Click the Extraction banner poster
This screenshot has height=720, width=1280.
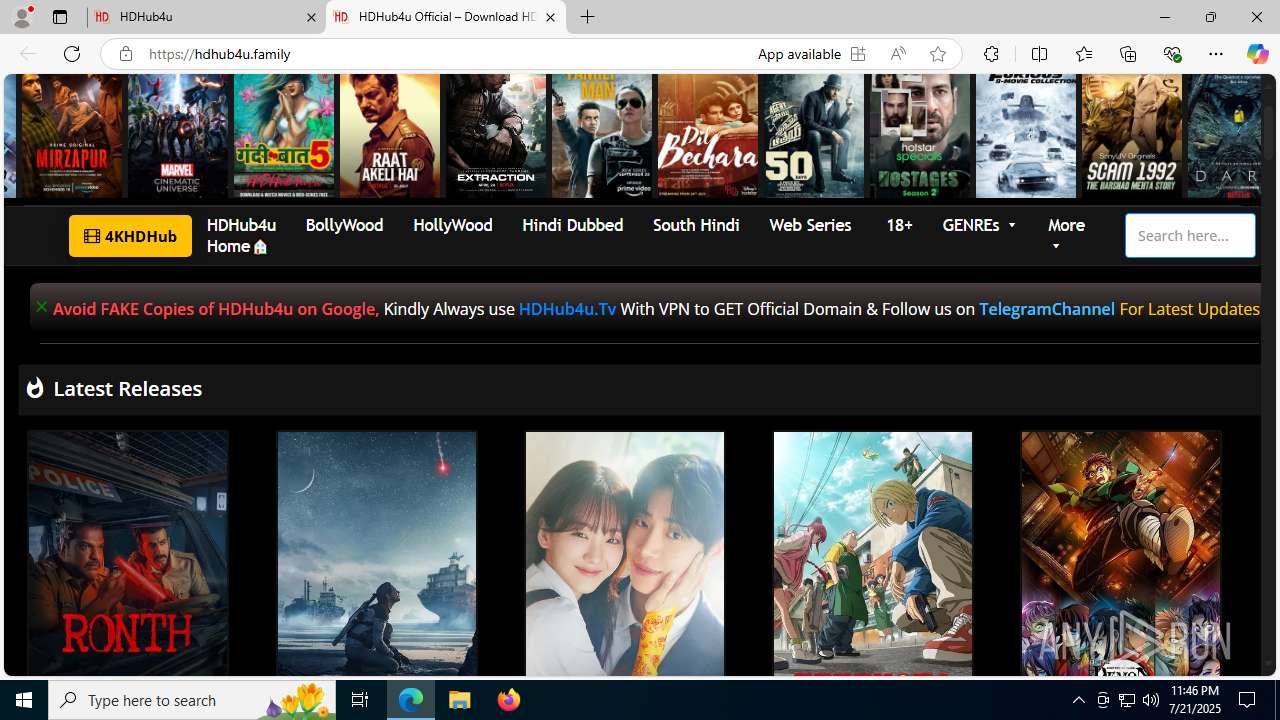click(495, 136)
